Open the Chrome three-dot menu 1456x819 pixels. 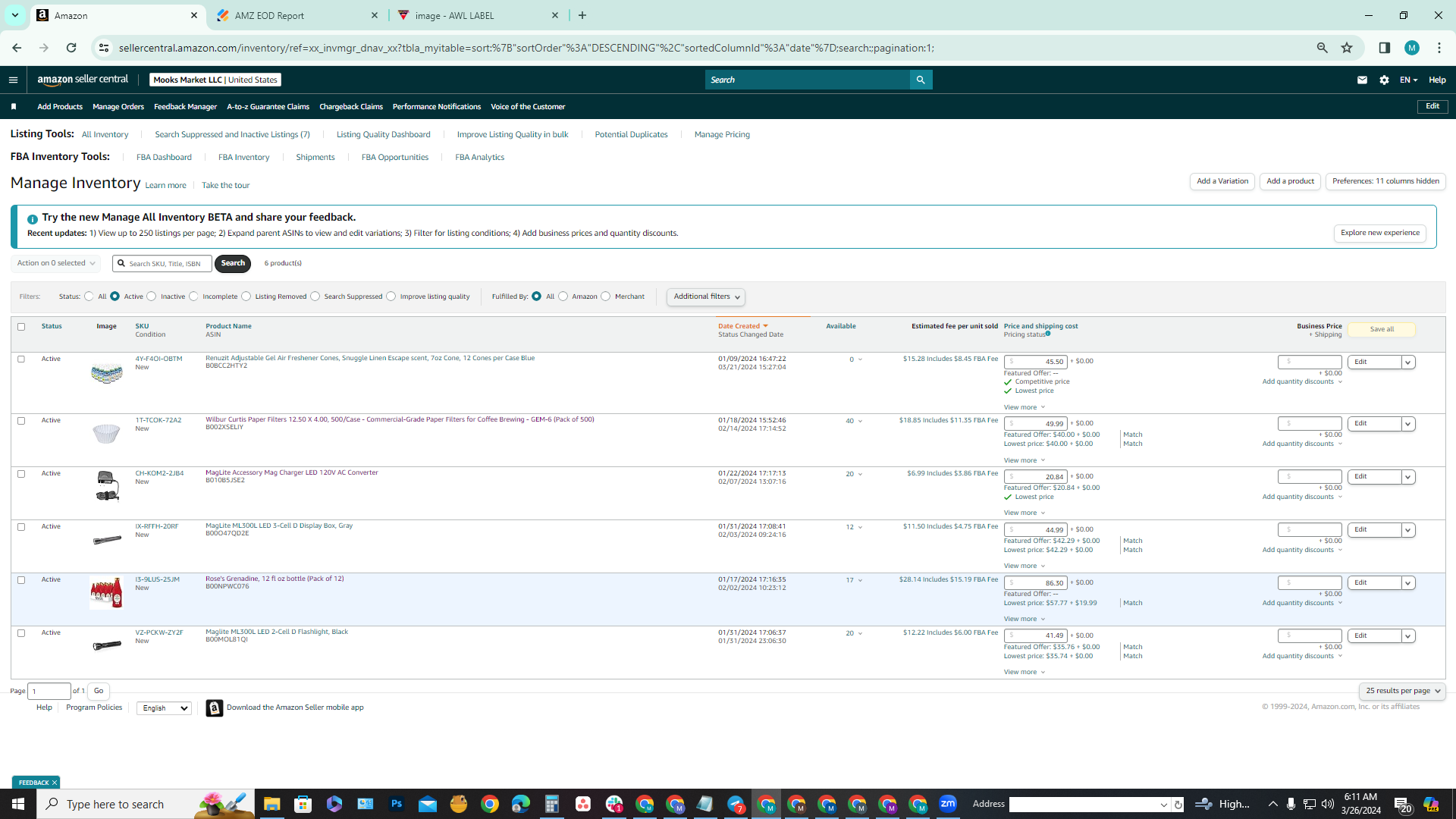pyautogui.click(x=1439, y=48)
